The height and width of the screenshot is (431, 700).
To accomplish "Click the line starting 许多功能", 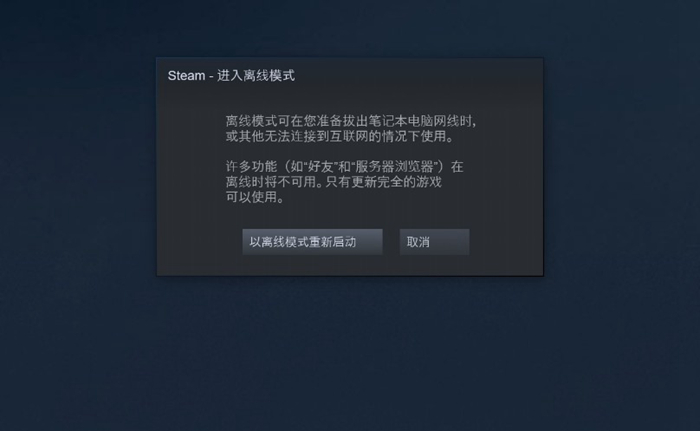I will (344, 167).
